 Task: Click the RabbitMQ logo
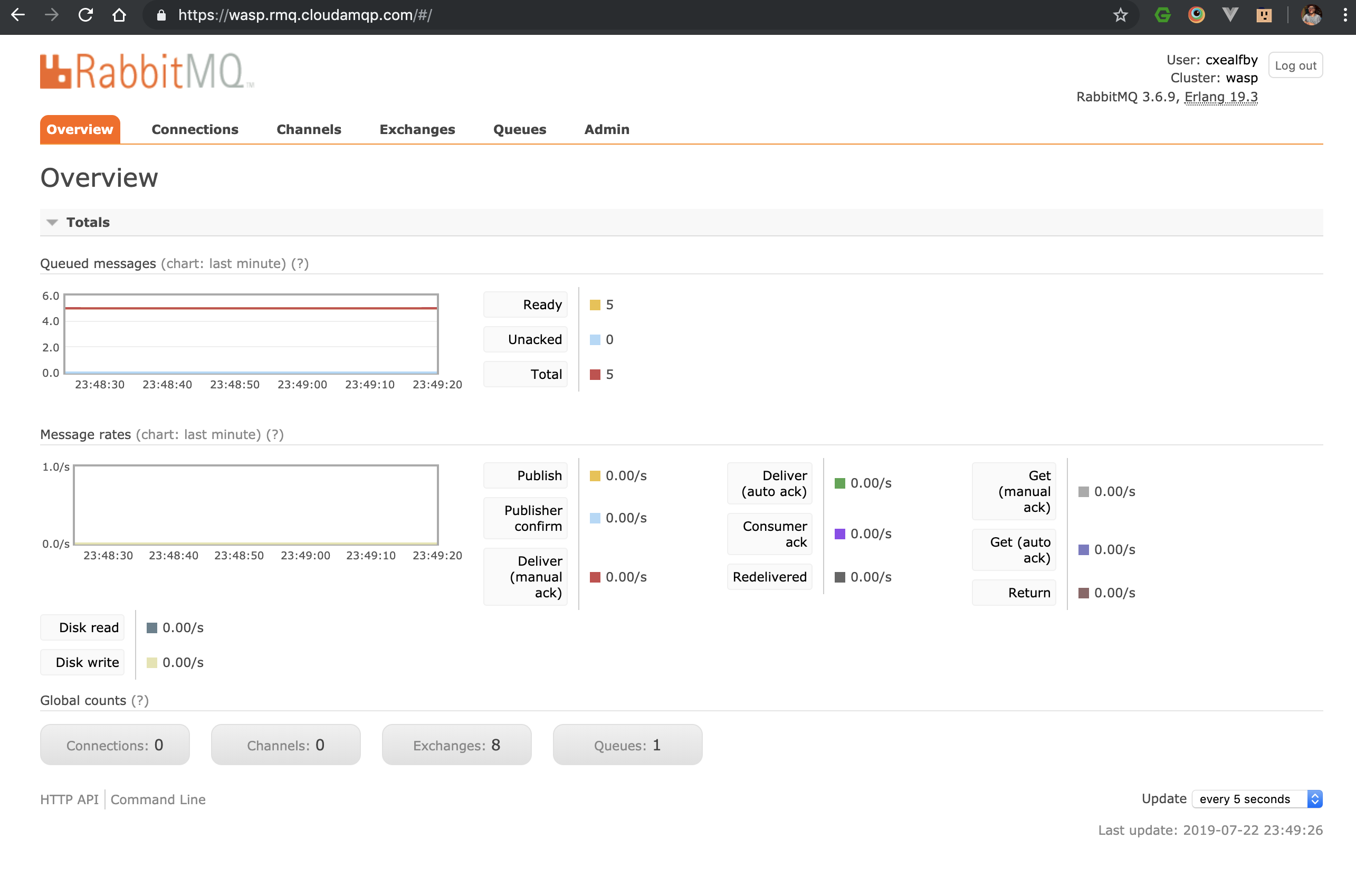tap(146, 71)
